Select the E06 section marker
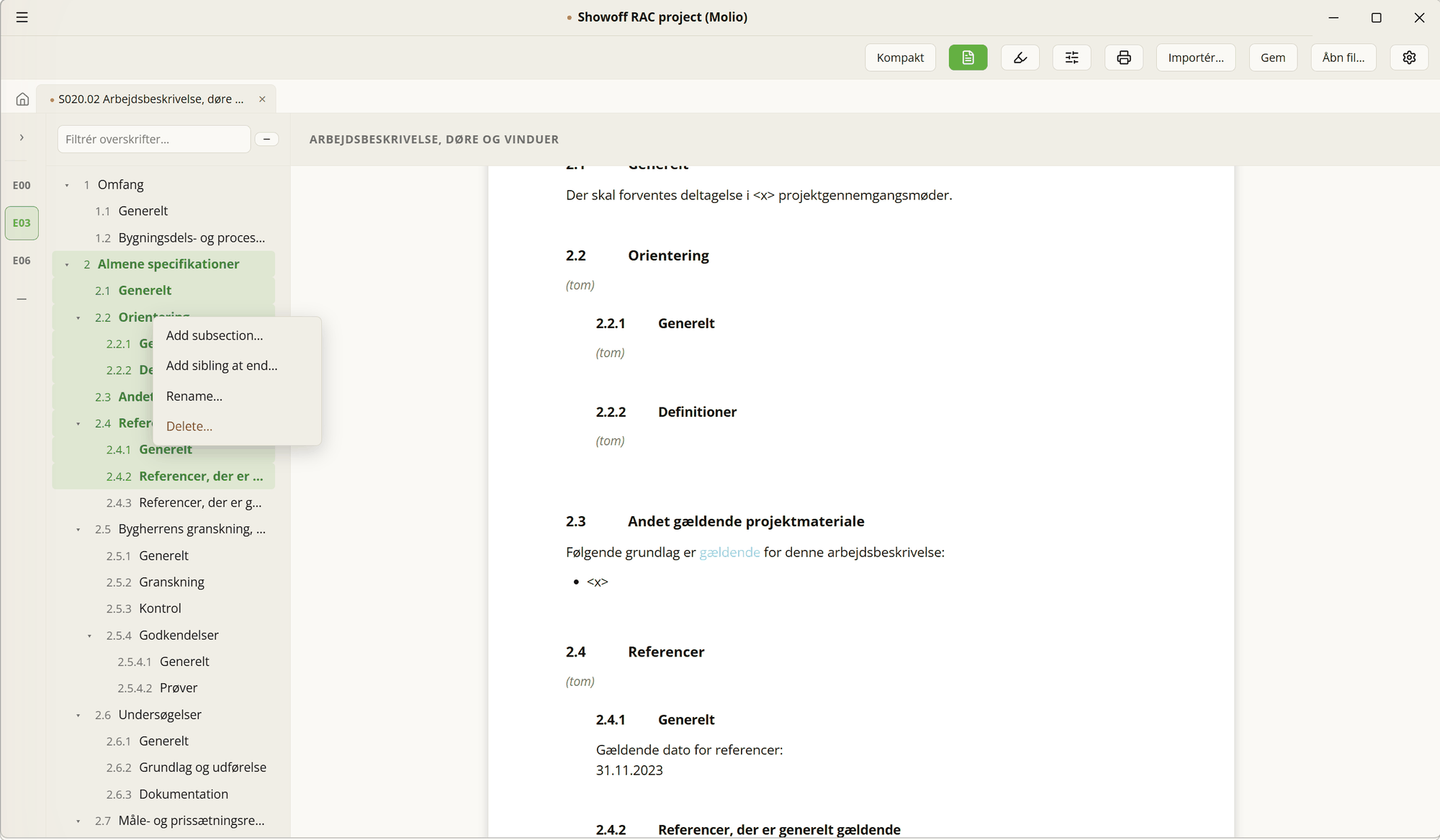1440x840 pixels. pos(22,261)
